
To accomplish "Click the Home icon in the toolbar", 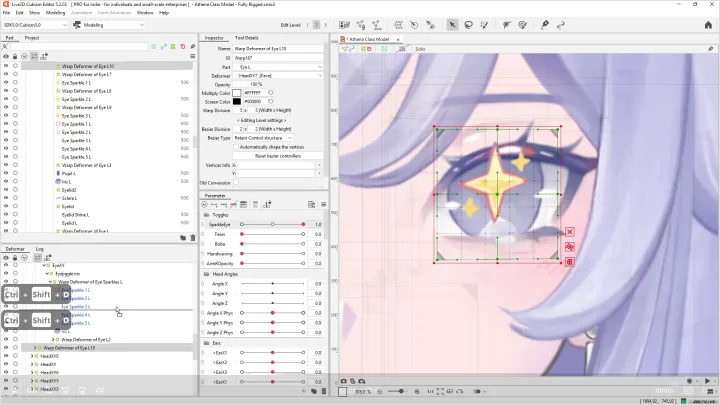I will 708,25.
